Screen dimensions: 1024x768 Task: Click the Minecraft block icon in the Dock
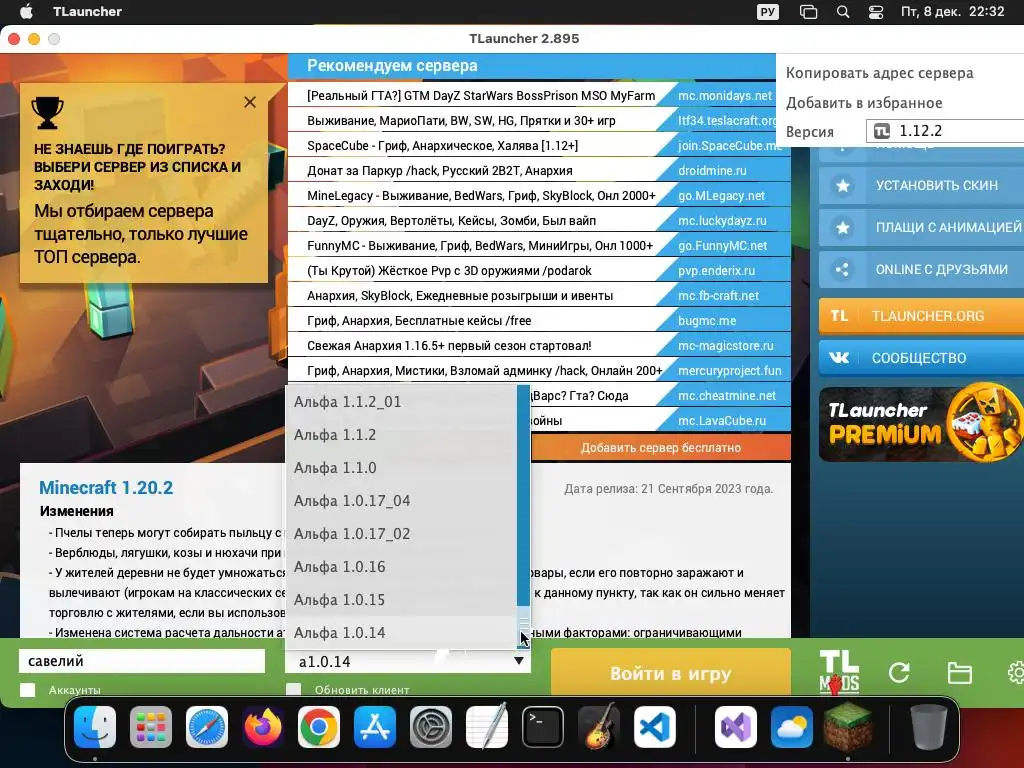tap(847, 727)
